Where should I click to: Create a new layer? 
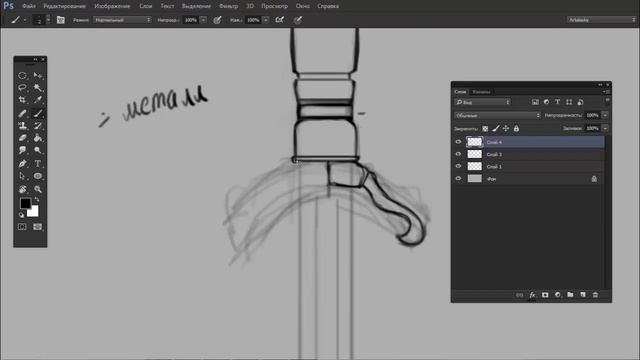tap(583, 295)
